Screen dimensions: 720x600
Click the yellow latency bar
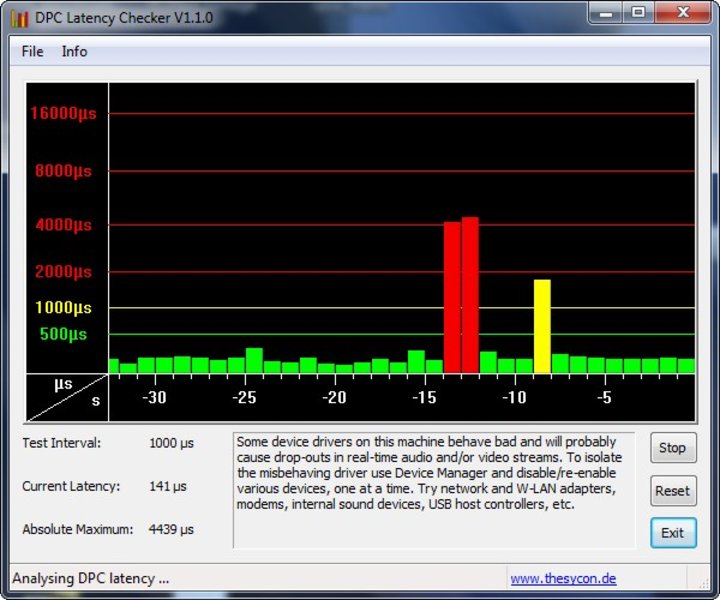pos(542,326)
